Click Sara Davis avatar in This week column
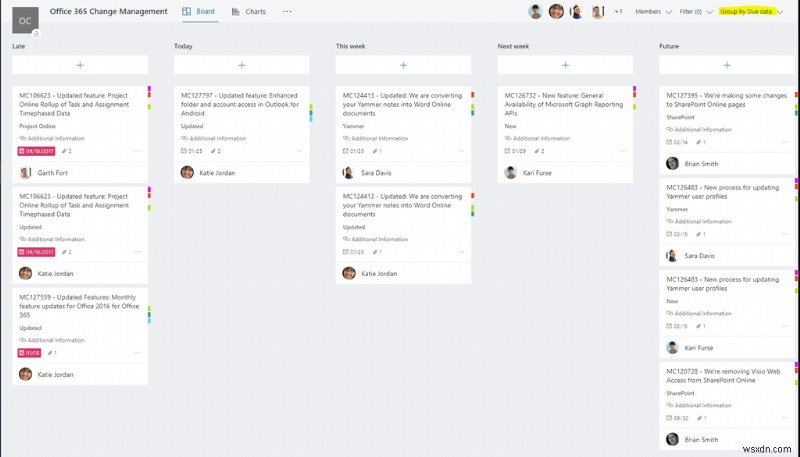This screenshot has width=800, height=457. pos(349,172)
